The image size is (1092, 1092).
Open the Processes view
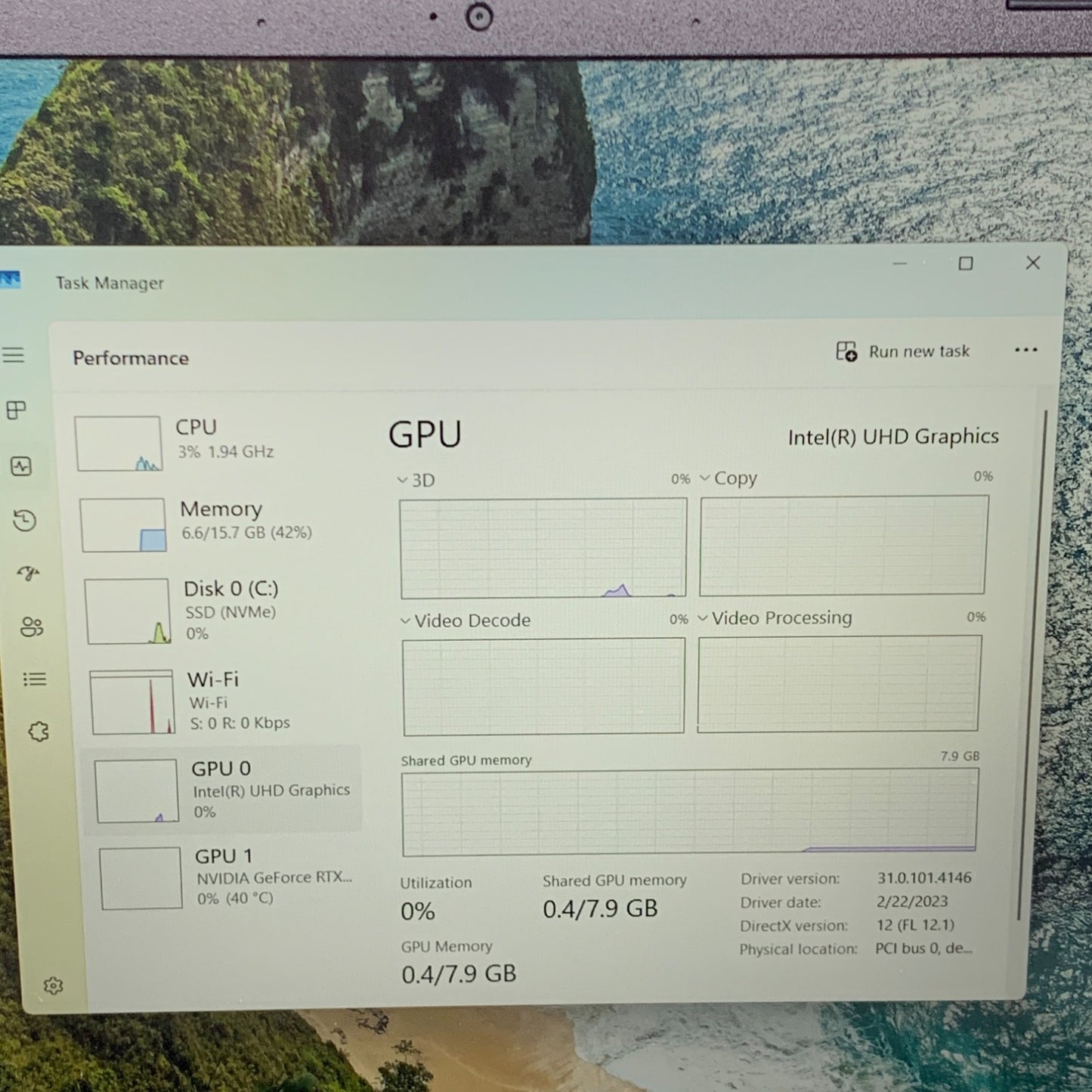[x=17, y=410]
